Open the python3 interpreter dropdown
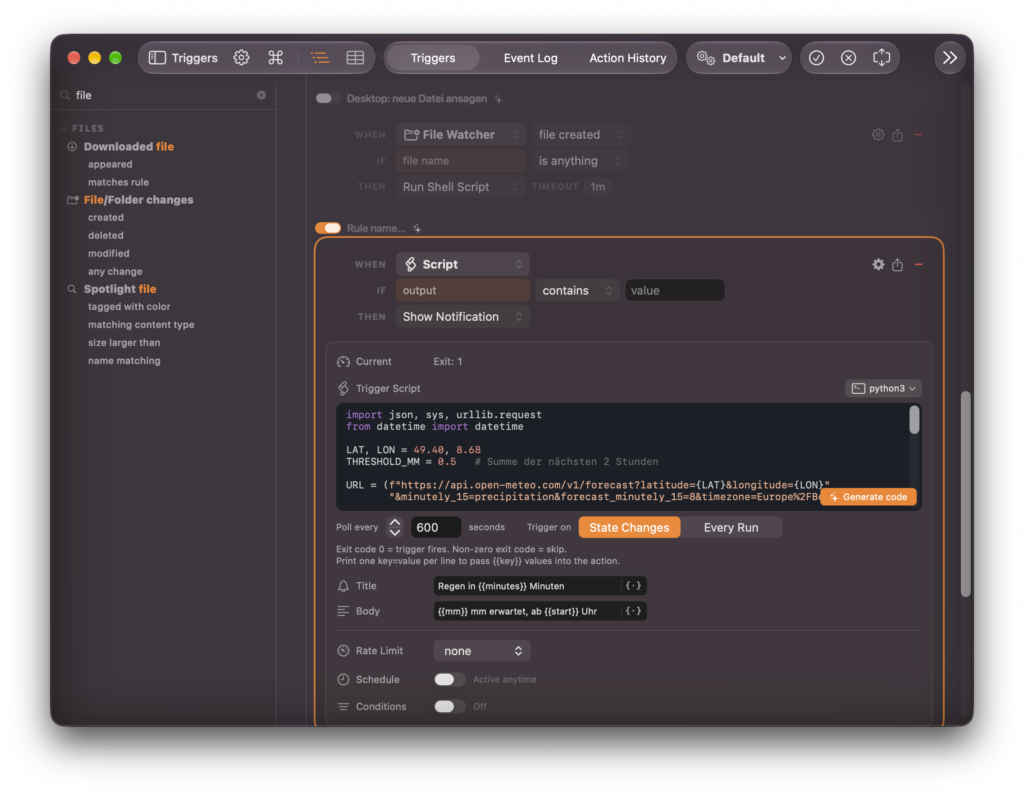The image size is (1024, 793). point(883,388)
